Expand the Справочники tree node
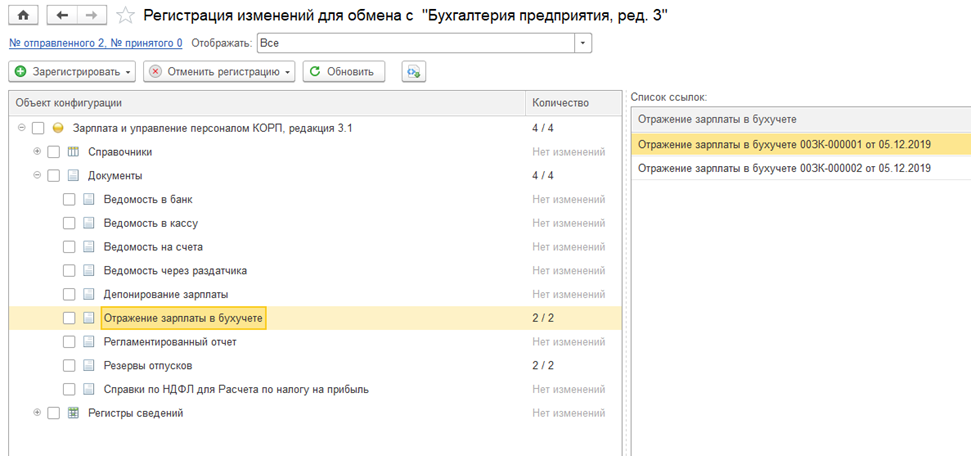 tap(37, 151)
